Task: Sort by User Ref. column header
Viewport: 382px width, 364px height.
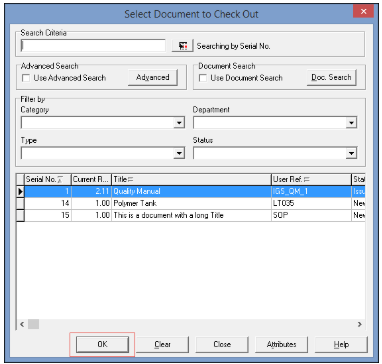Action: [312, 179]
